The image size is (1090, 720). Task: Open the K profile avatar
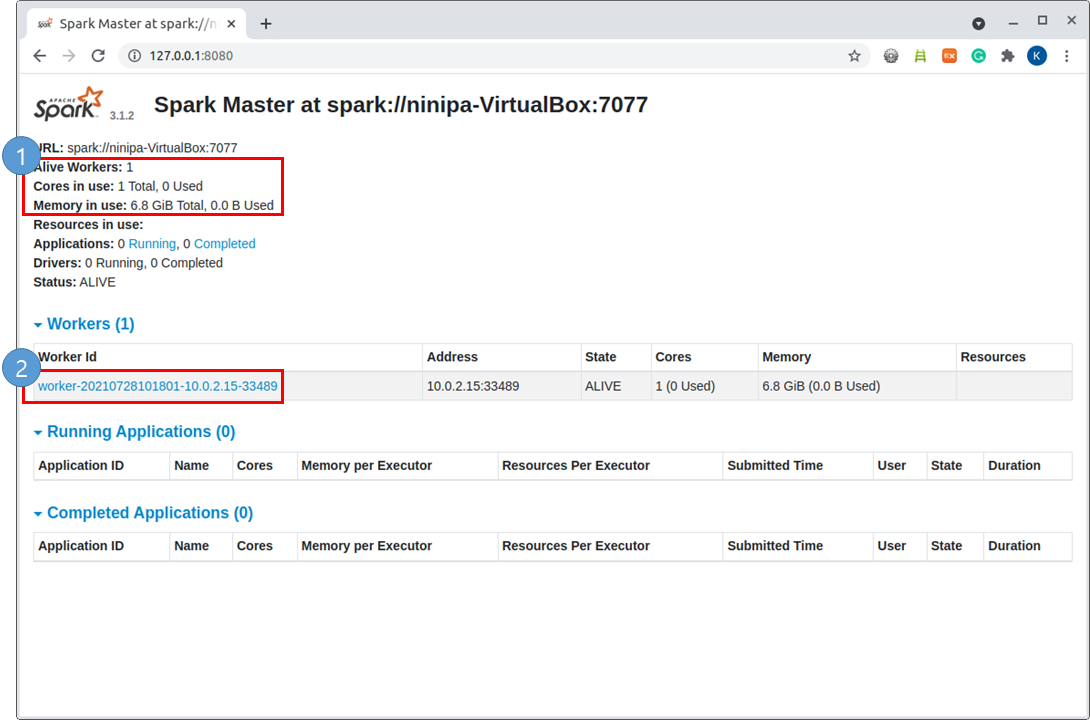point(1036,56)
